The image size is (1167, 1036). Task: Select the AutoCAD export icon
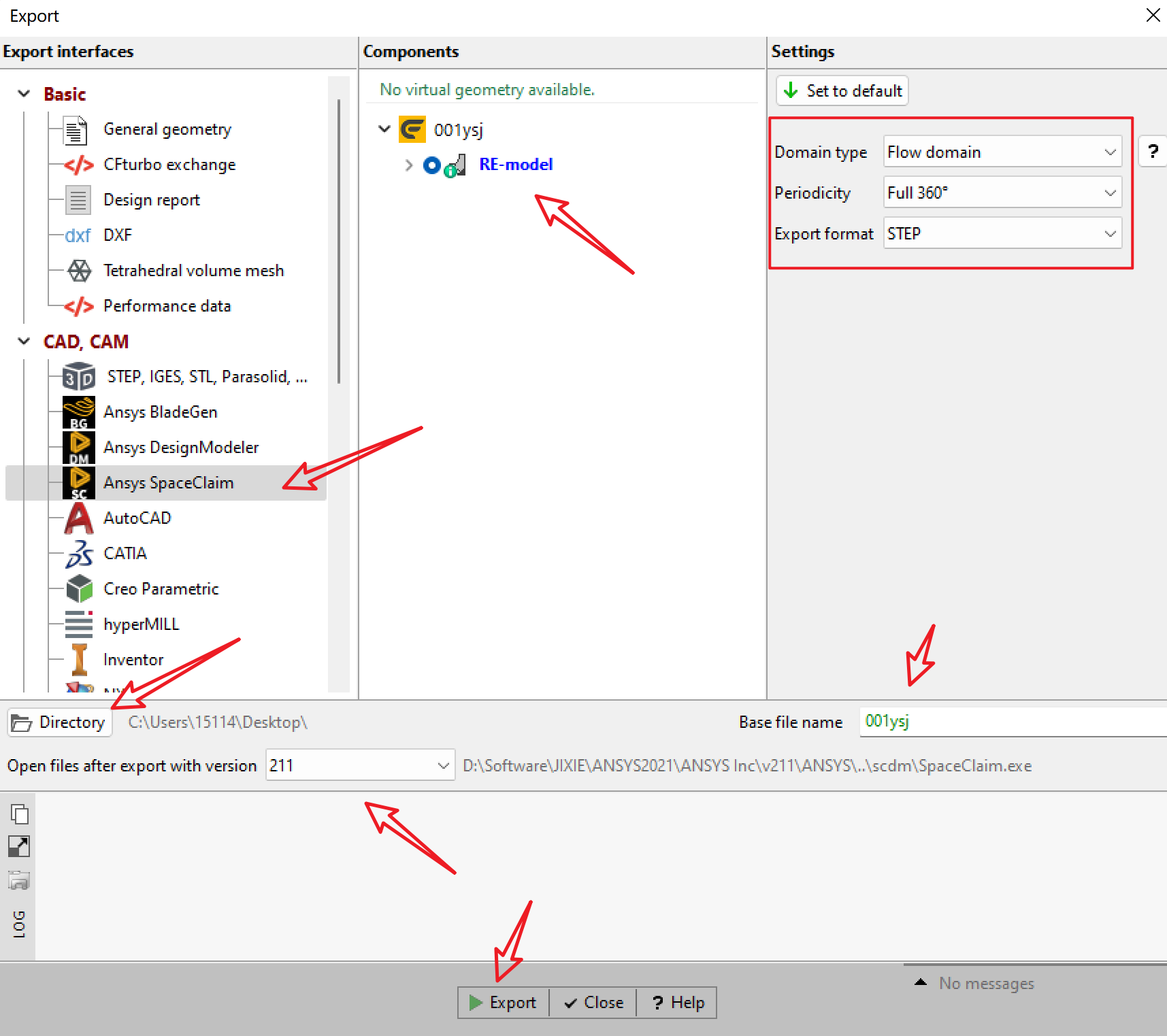coord(79,518)
